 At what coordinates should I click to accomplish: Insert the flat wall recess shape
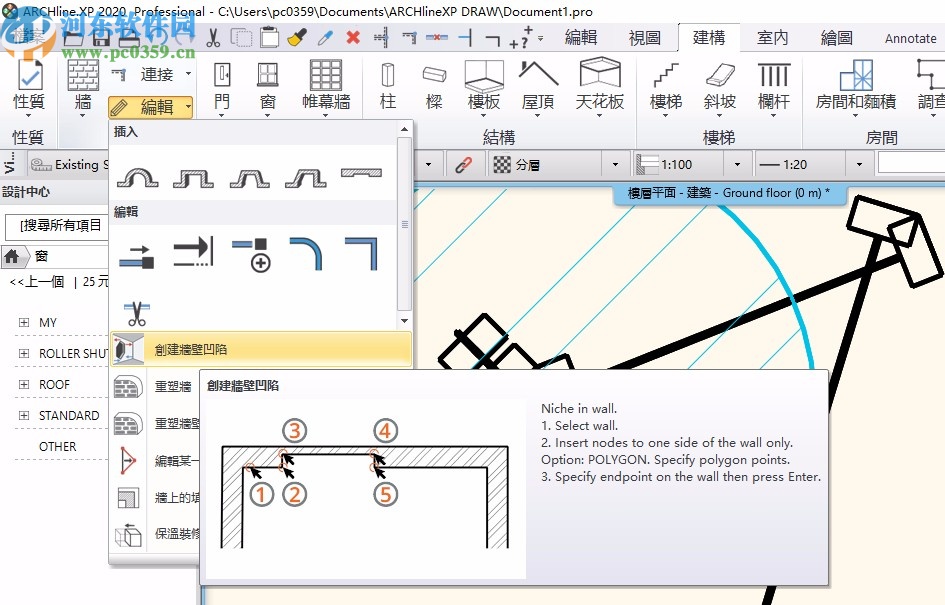[361, 174]
